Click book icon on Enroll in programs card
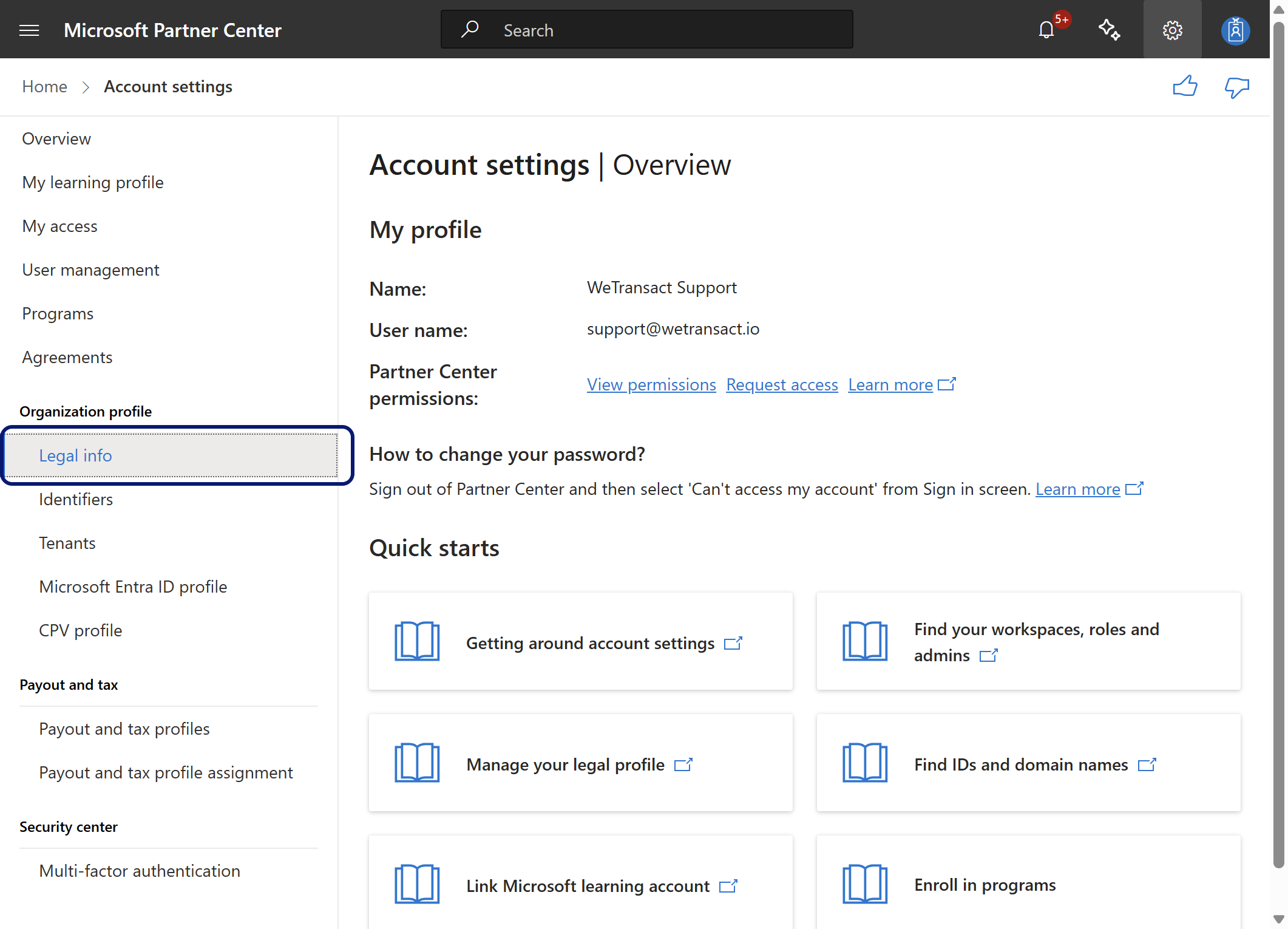 pyautogui.click(x=865, y=884)
